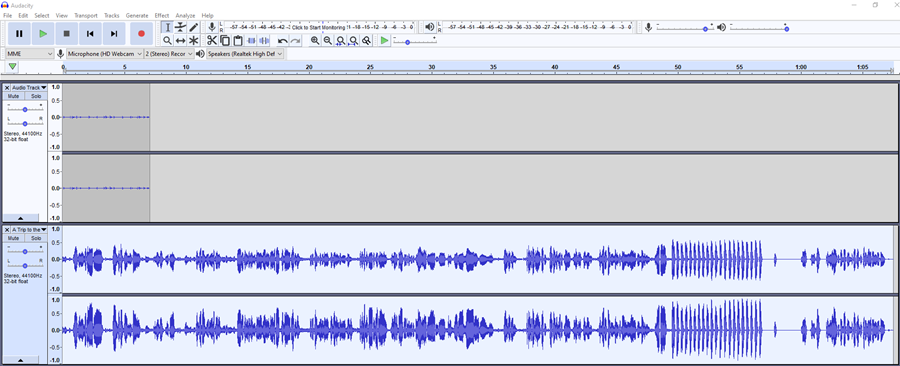Open the playback meter speaker menu

[429, 27]
